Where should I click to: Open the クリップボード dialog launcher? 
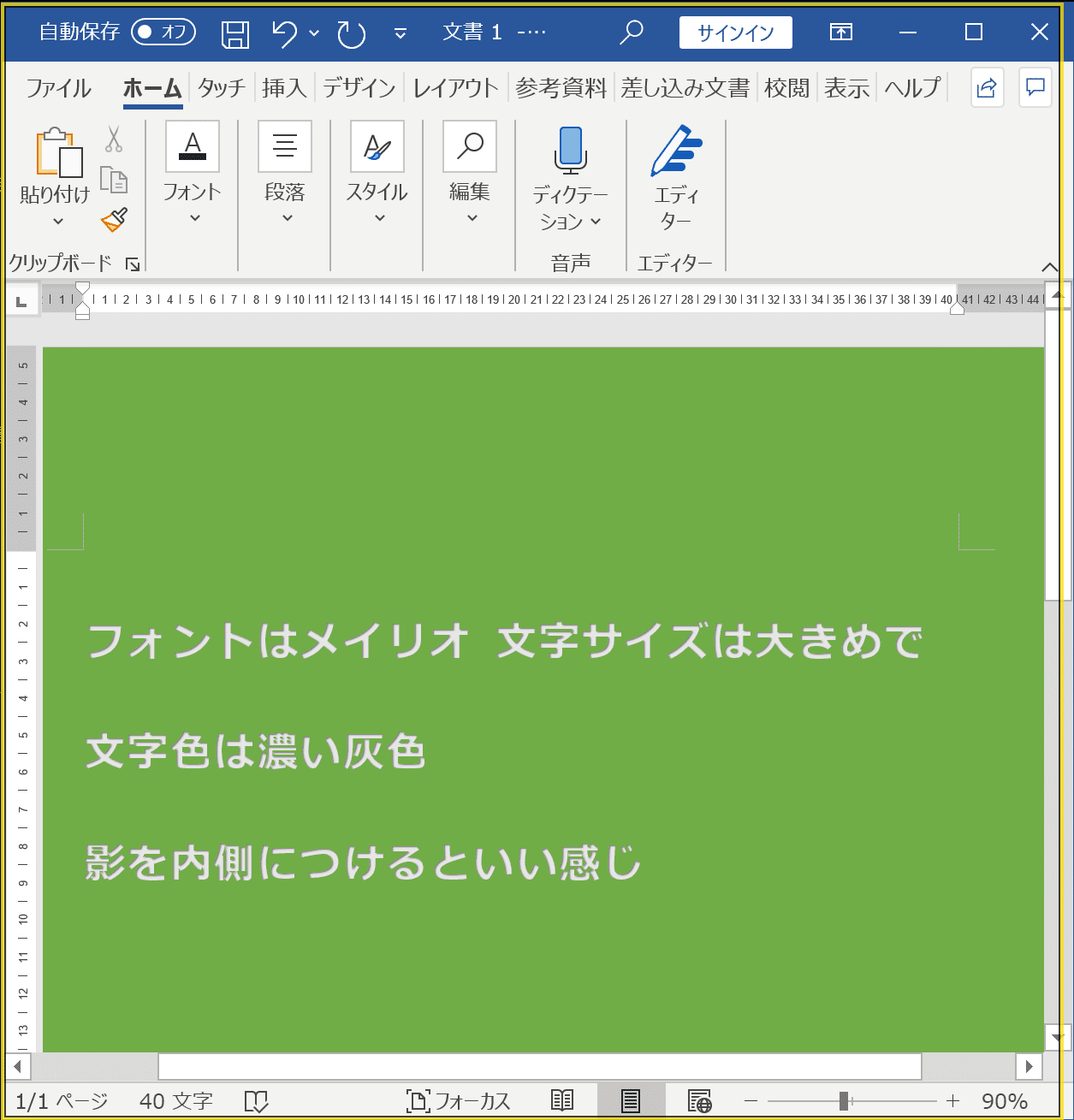[133, 264]
